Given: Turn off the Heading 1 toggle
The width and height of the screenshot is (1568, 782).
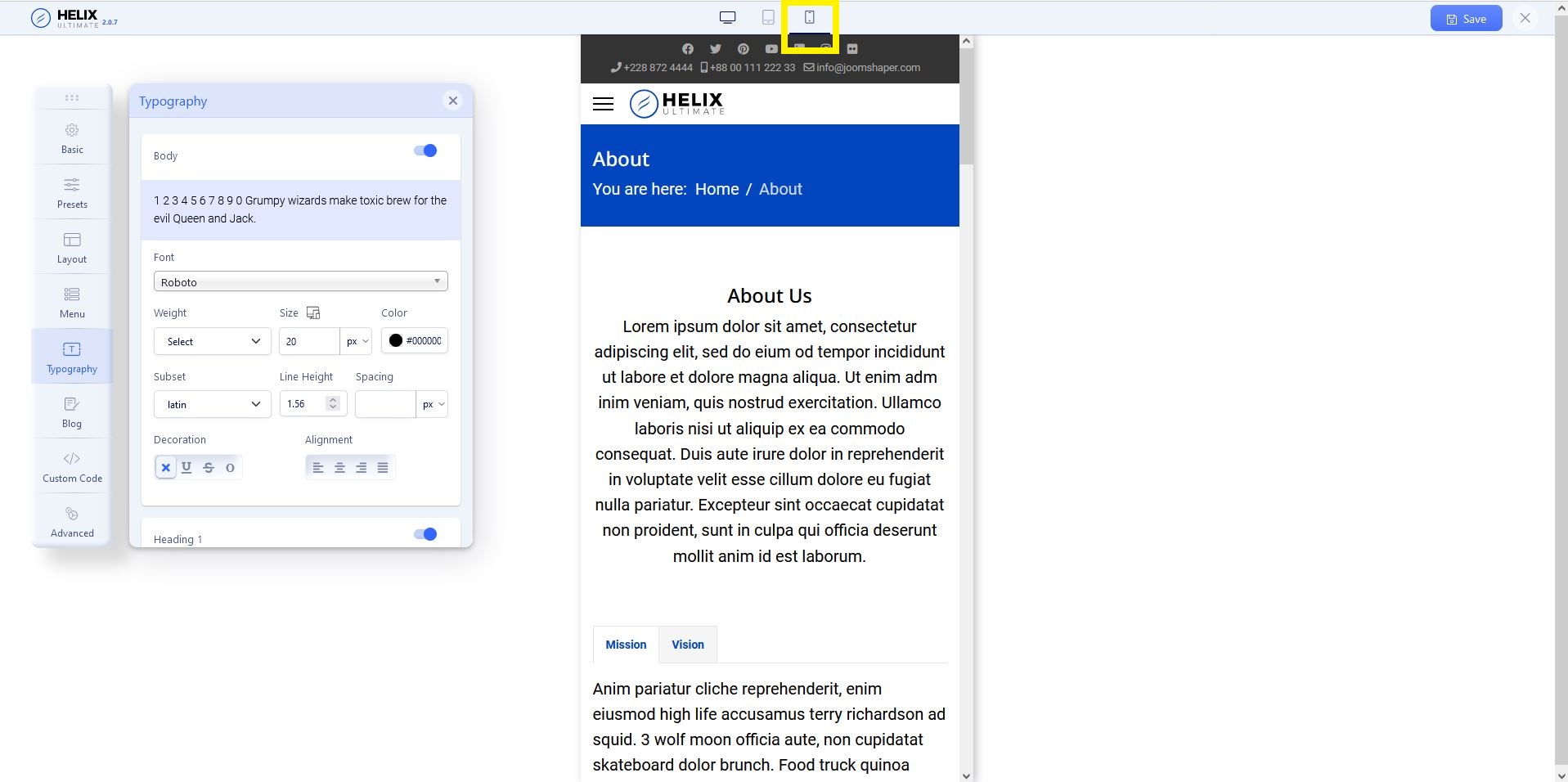Looking at the screenshot, I should (425, 533).
